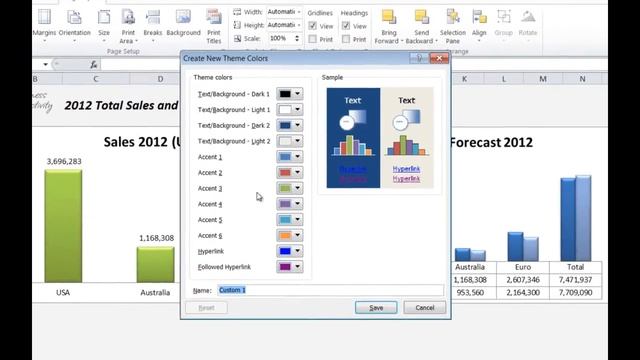Select column L header
This screenshot has height=360, width=640.
504,79
